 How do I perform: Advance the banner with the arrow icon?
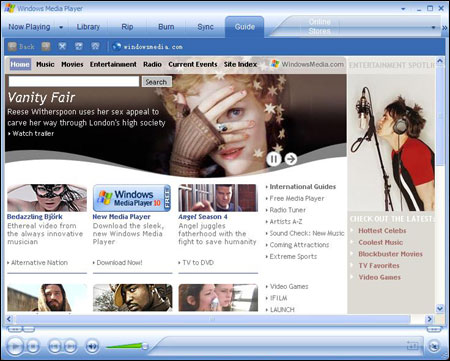coord(291,159)
